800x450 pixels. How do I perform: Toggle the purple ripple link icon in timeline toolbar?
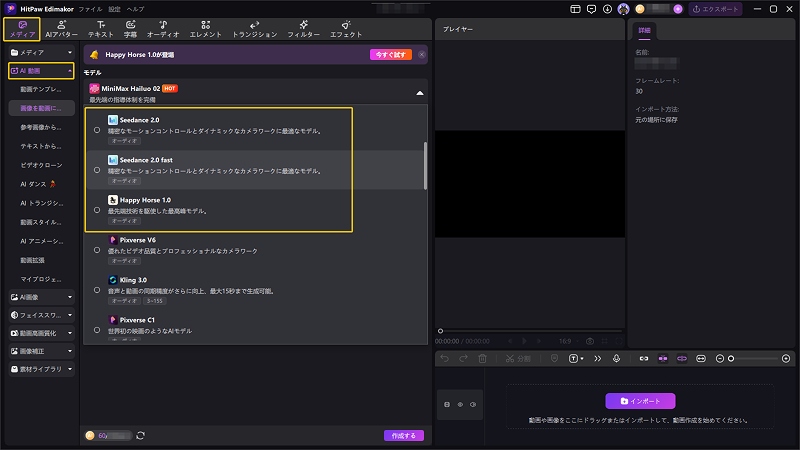pos(682,359)
